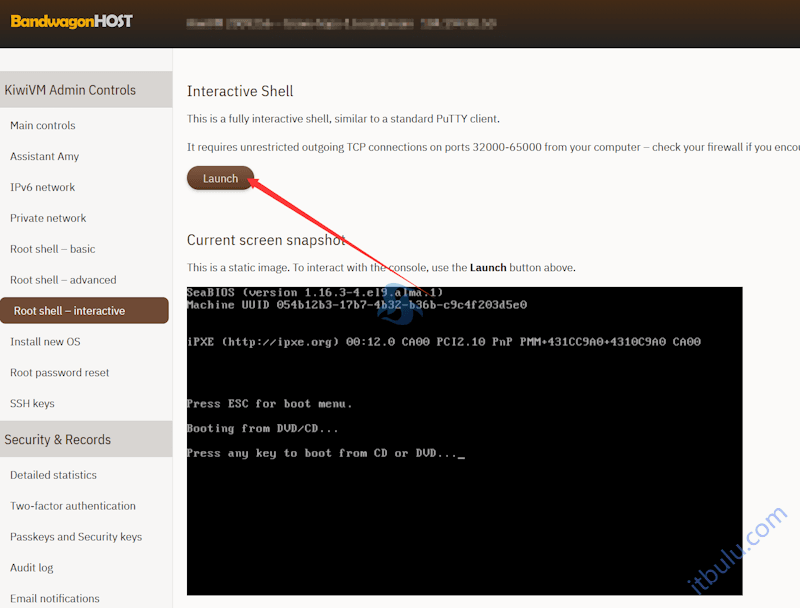Viewport: 800px width, 608px height.
Task: Open Root shell – advanced
Action: (63, 281)
